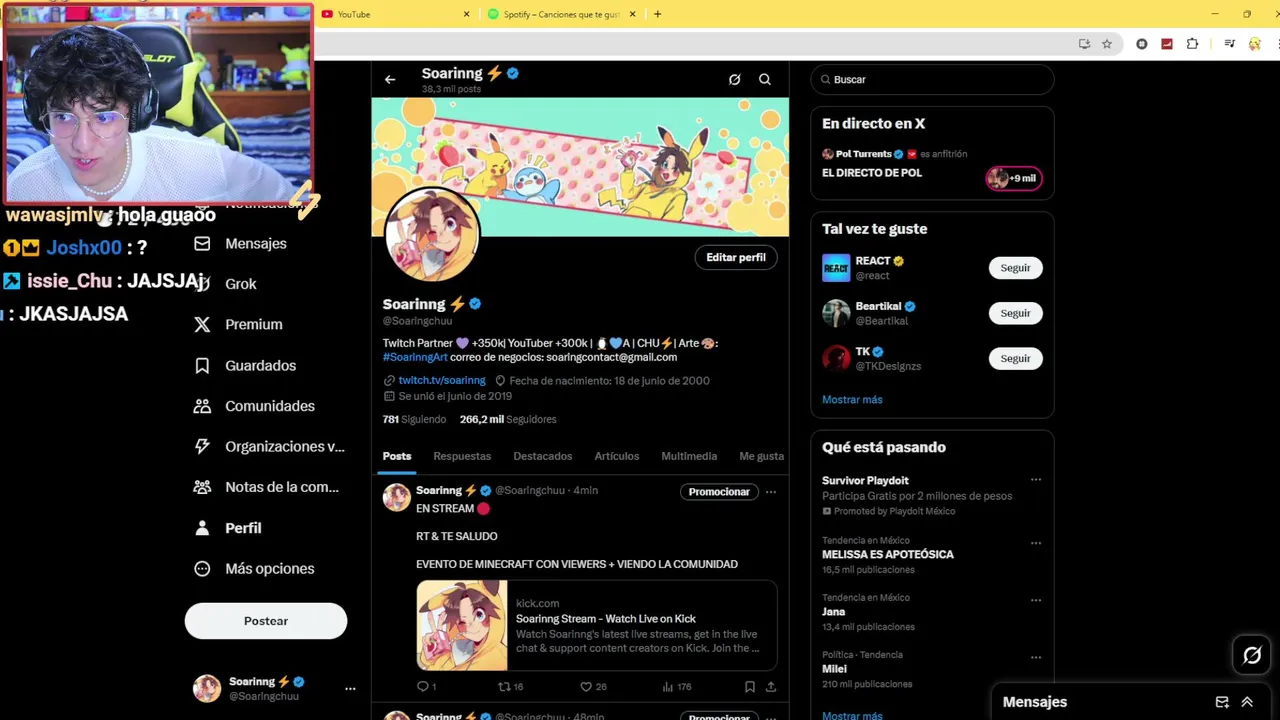Open Comunidades in the sidebar
This screenshot has height=720, width=1280.
point(254,406)
